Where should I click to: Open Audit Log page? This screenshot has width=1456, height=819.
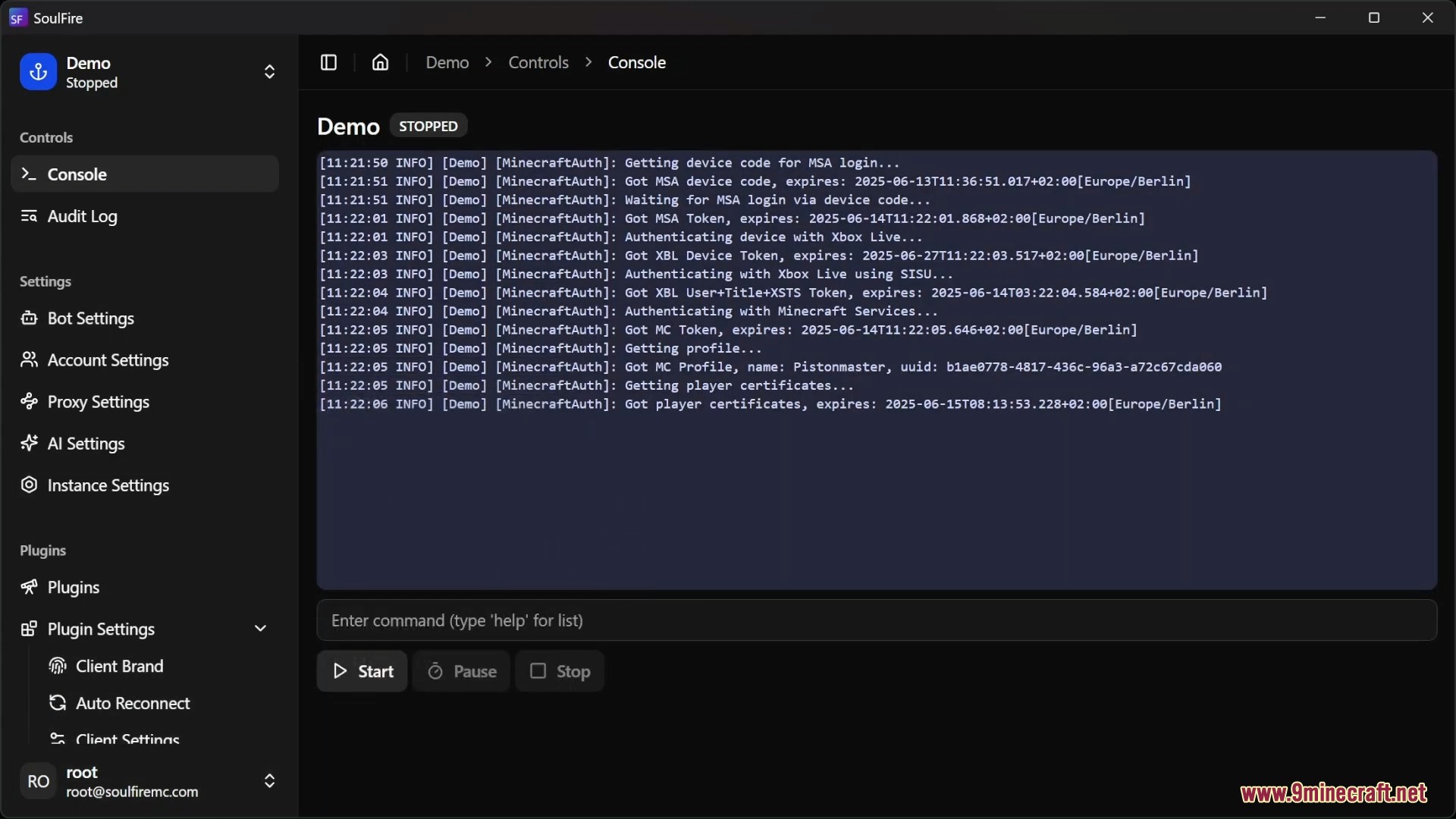point(145,216)
